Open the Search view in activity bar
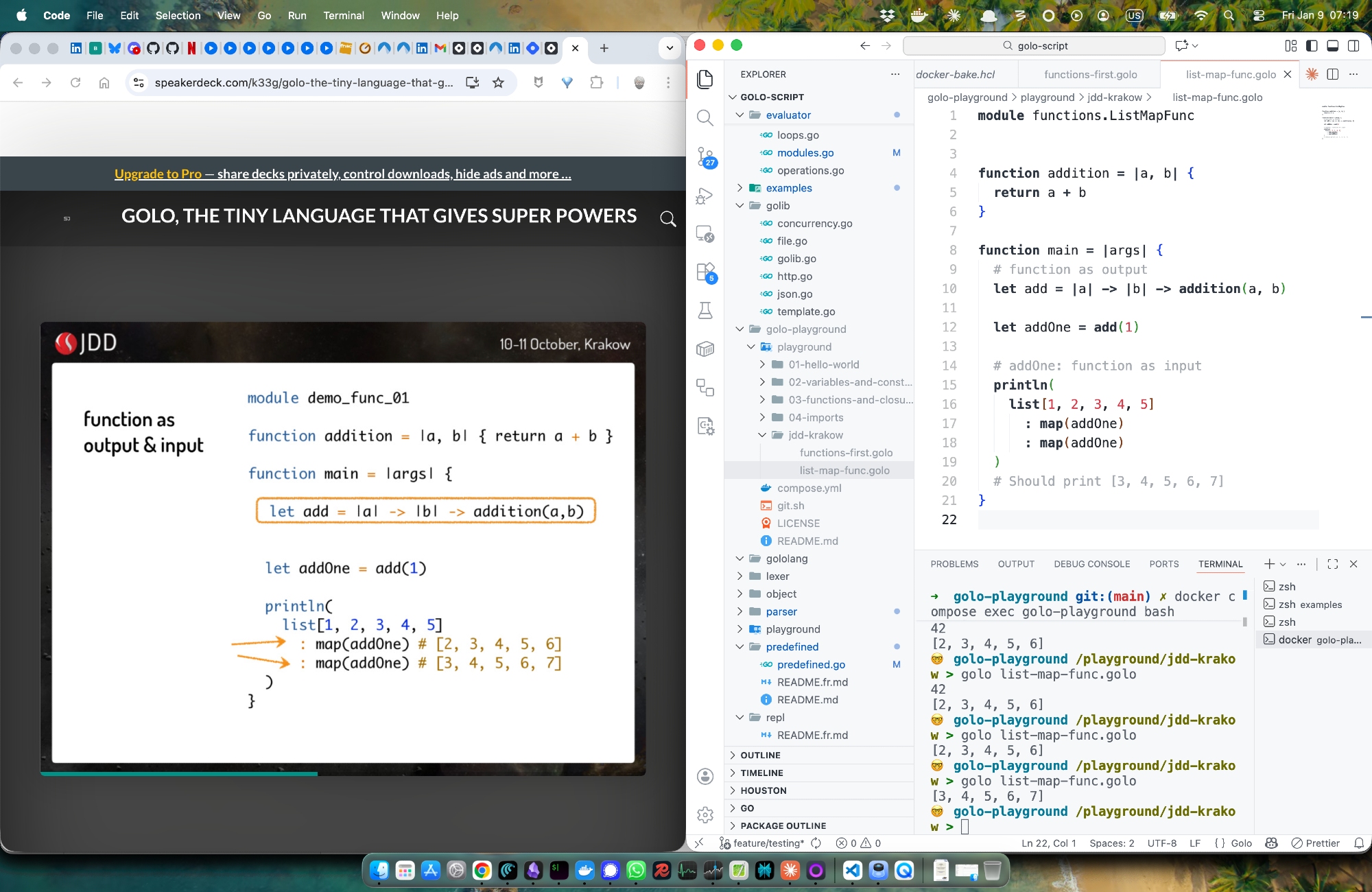1372x892 pixels. (705, 118)
